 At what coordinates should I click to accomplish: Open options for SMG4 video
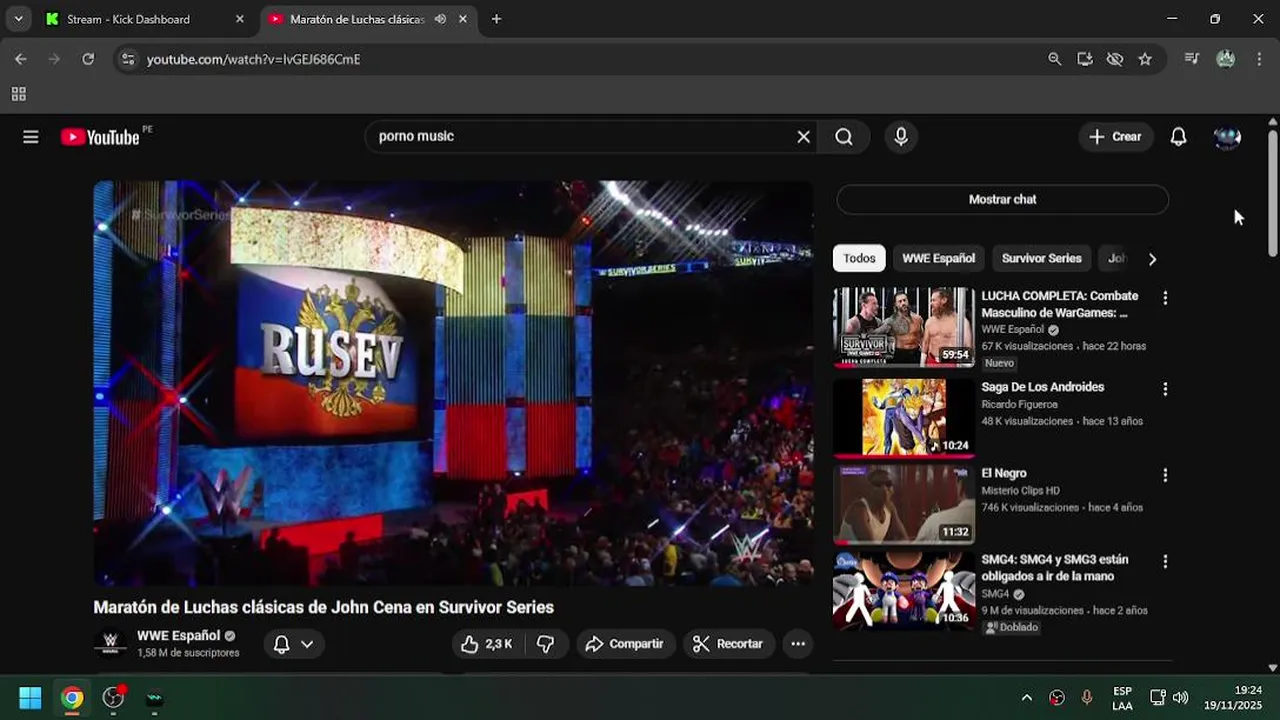1165,562
